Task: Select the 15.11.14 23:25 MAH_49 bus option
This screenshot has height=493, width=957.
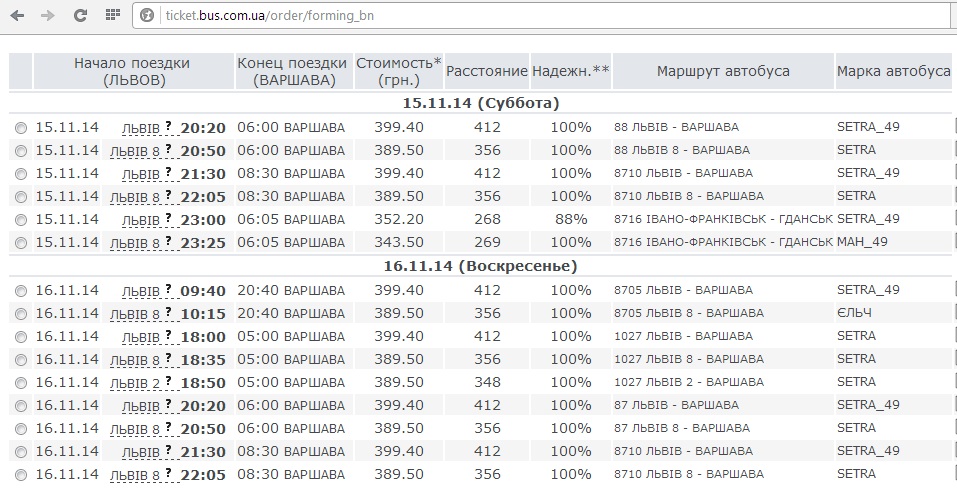Action: click(x=21, y=243)
